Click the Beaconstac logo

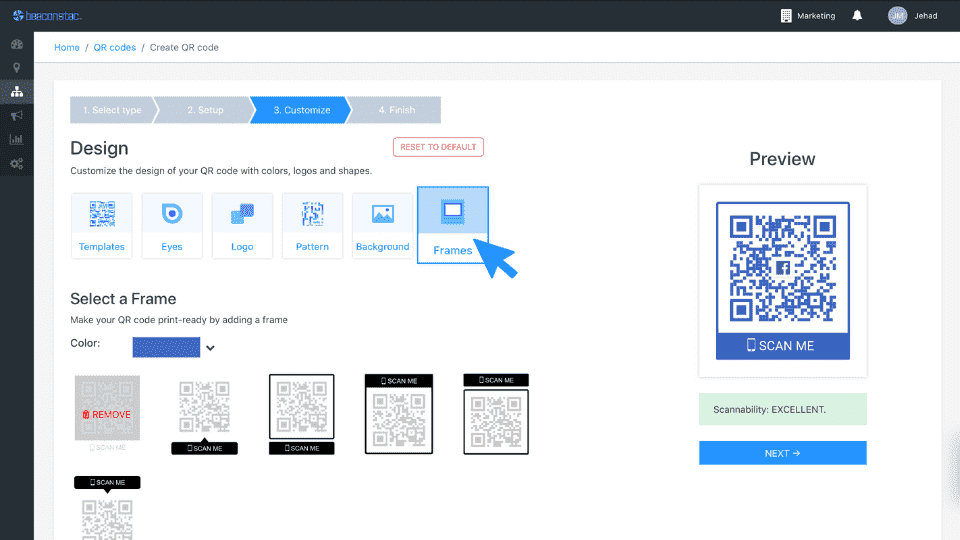(x=47, y=15)
